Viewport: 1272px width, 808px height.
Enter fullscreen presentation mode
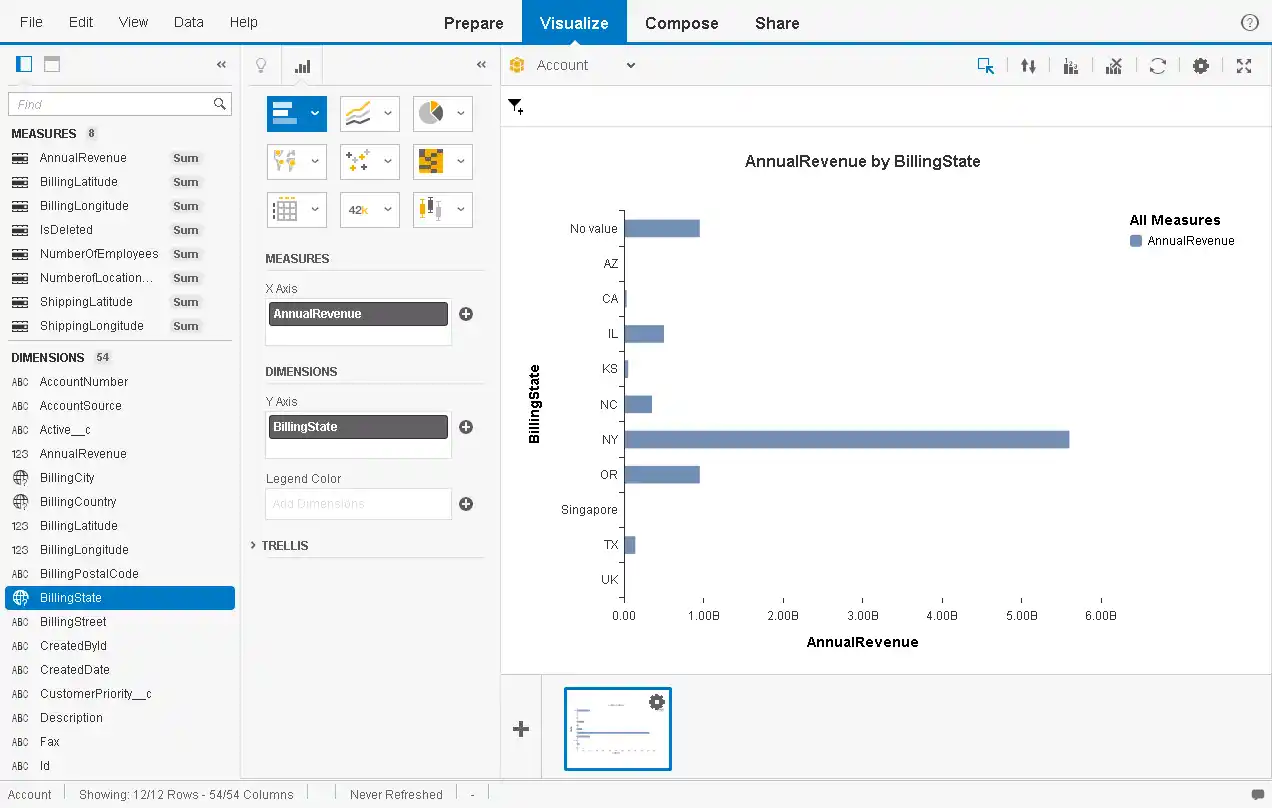(x=1243, y=64)
